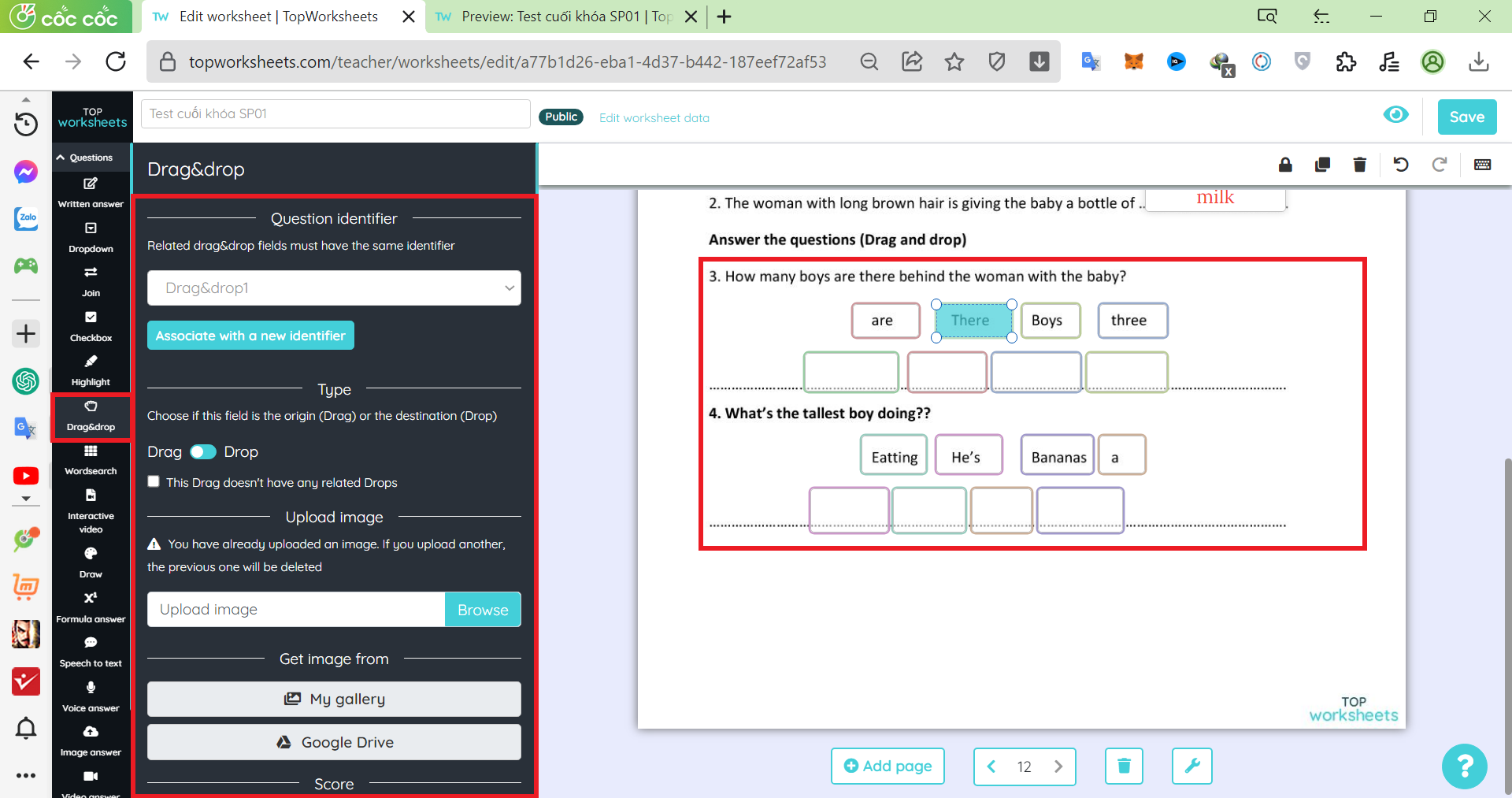1512x798 pixels.
Task: Select the Wordsearch tool in sidebar
Action: coord(91,459)
